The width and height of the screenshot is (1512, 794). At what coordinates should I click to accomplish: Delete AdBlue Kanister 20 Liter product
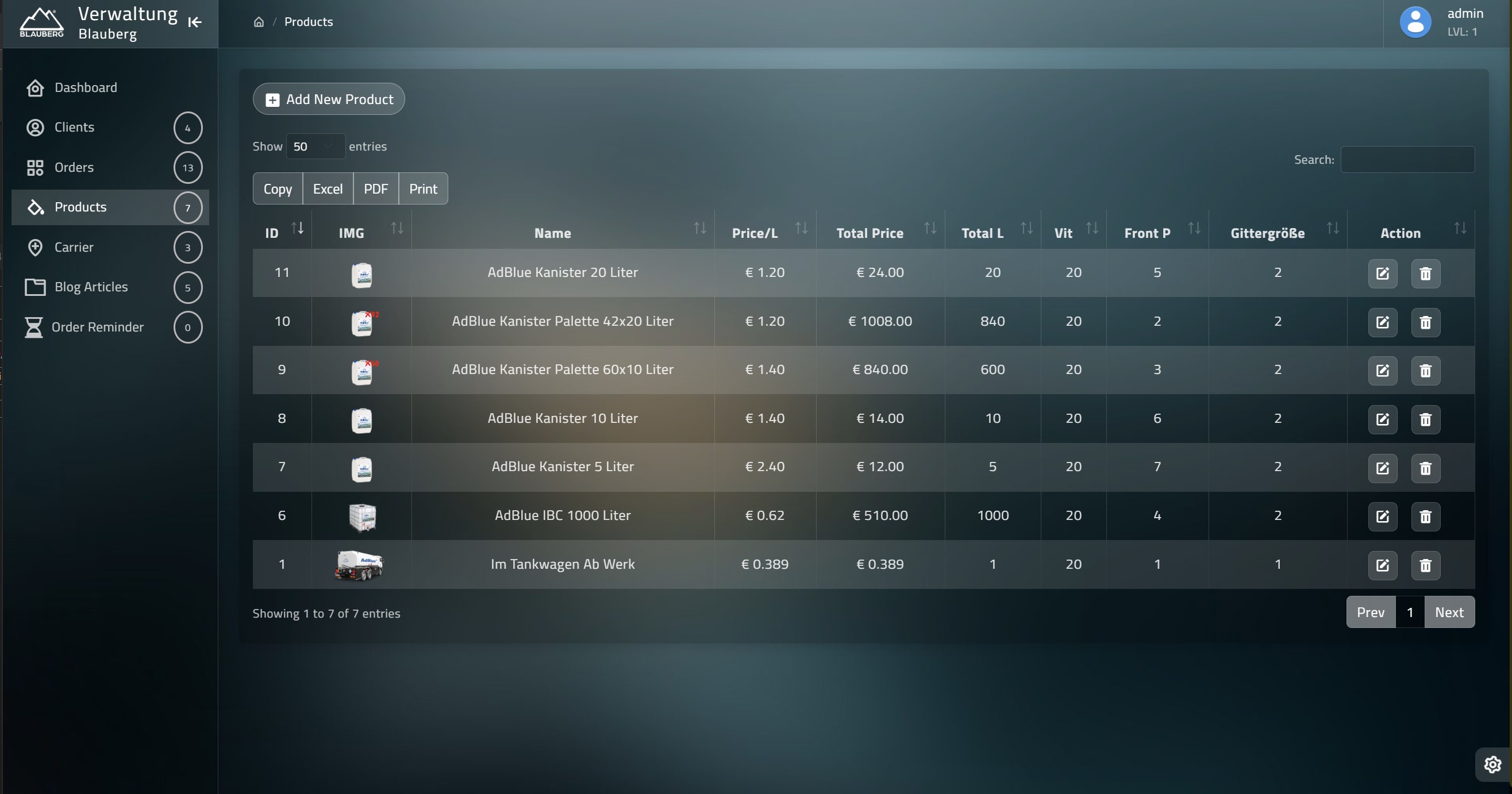(x=1425, y=273)
